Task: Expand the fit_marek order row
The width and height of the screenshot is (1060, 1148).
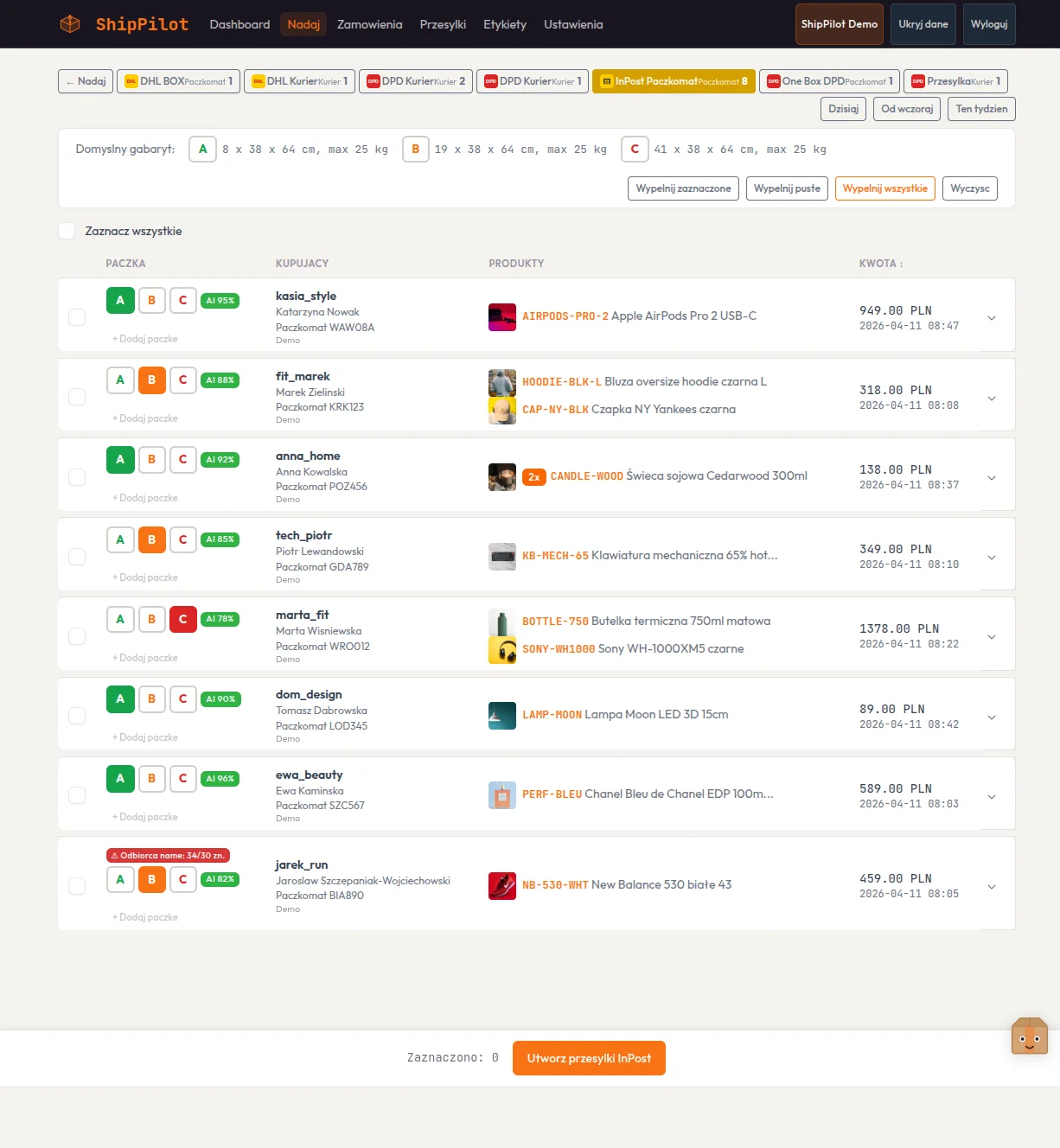Action: coord(992,399)
